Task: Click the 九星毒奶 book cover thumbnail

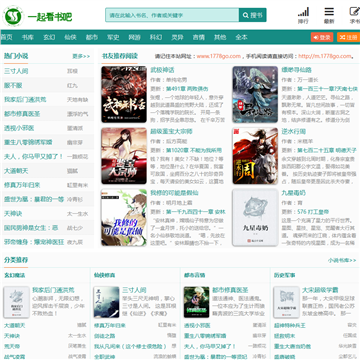Action: coord(255,217)
